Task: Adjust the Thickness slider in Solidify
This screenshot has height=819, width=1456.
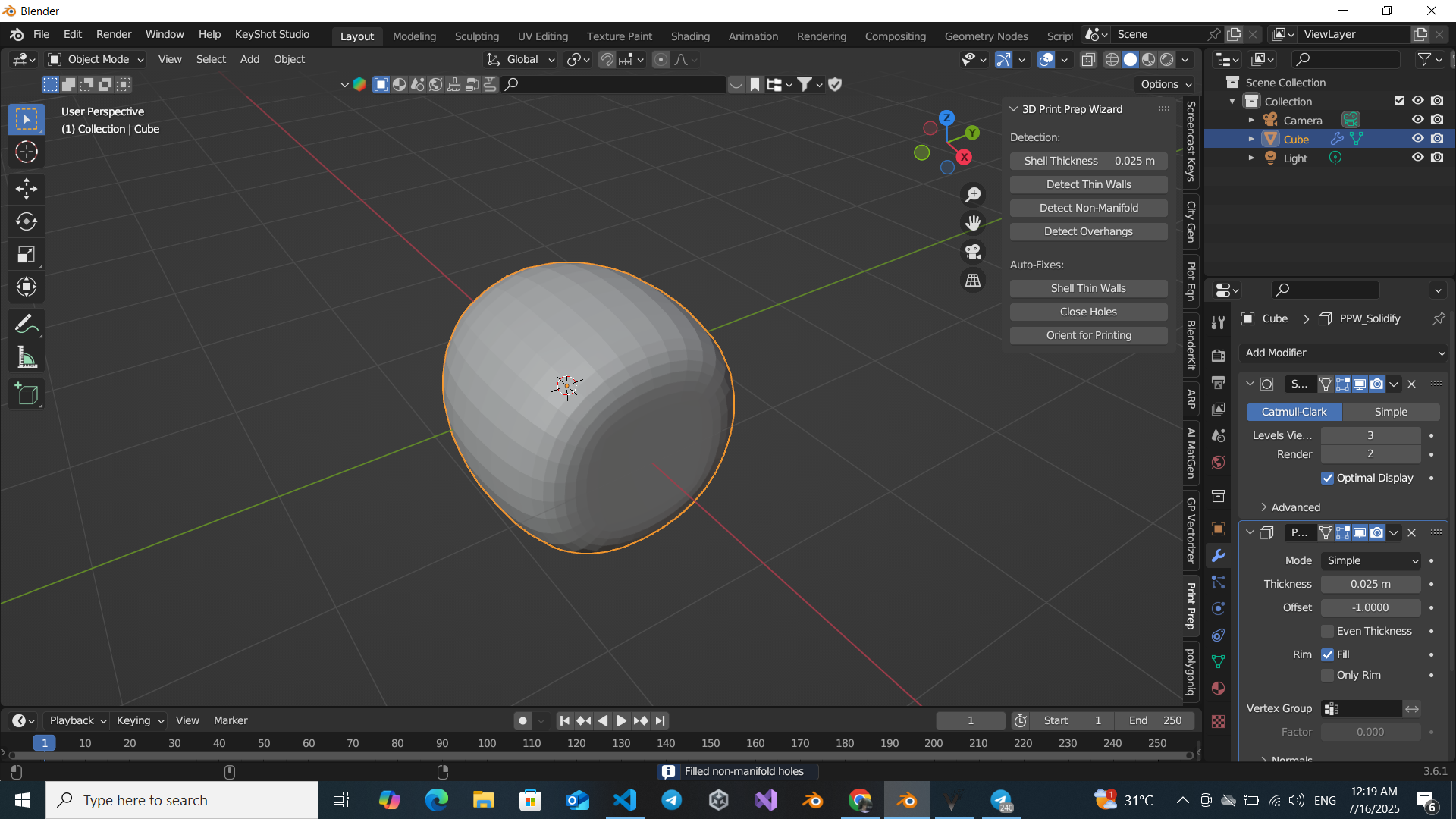Action: click(x=1370, y=584)
